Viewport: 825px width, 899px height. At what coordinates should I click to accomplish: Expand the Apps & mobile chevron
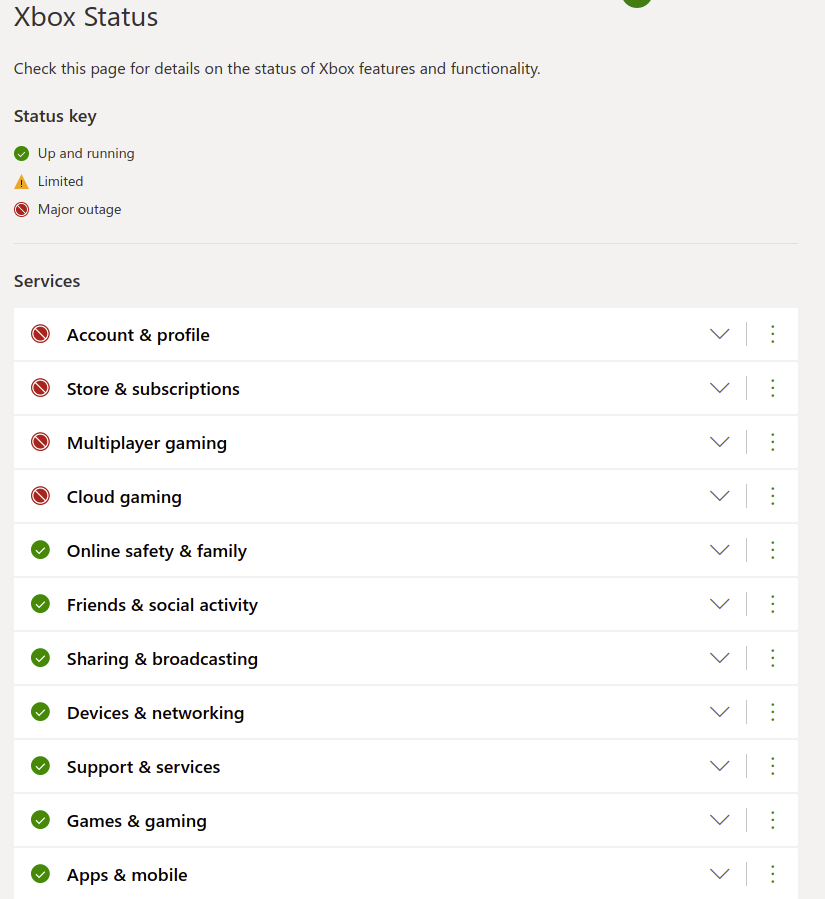point(720,874)
